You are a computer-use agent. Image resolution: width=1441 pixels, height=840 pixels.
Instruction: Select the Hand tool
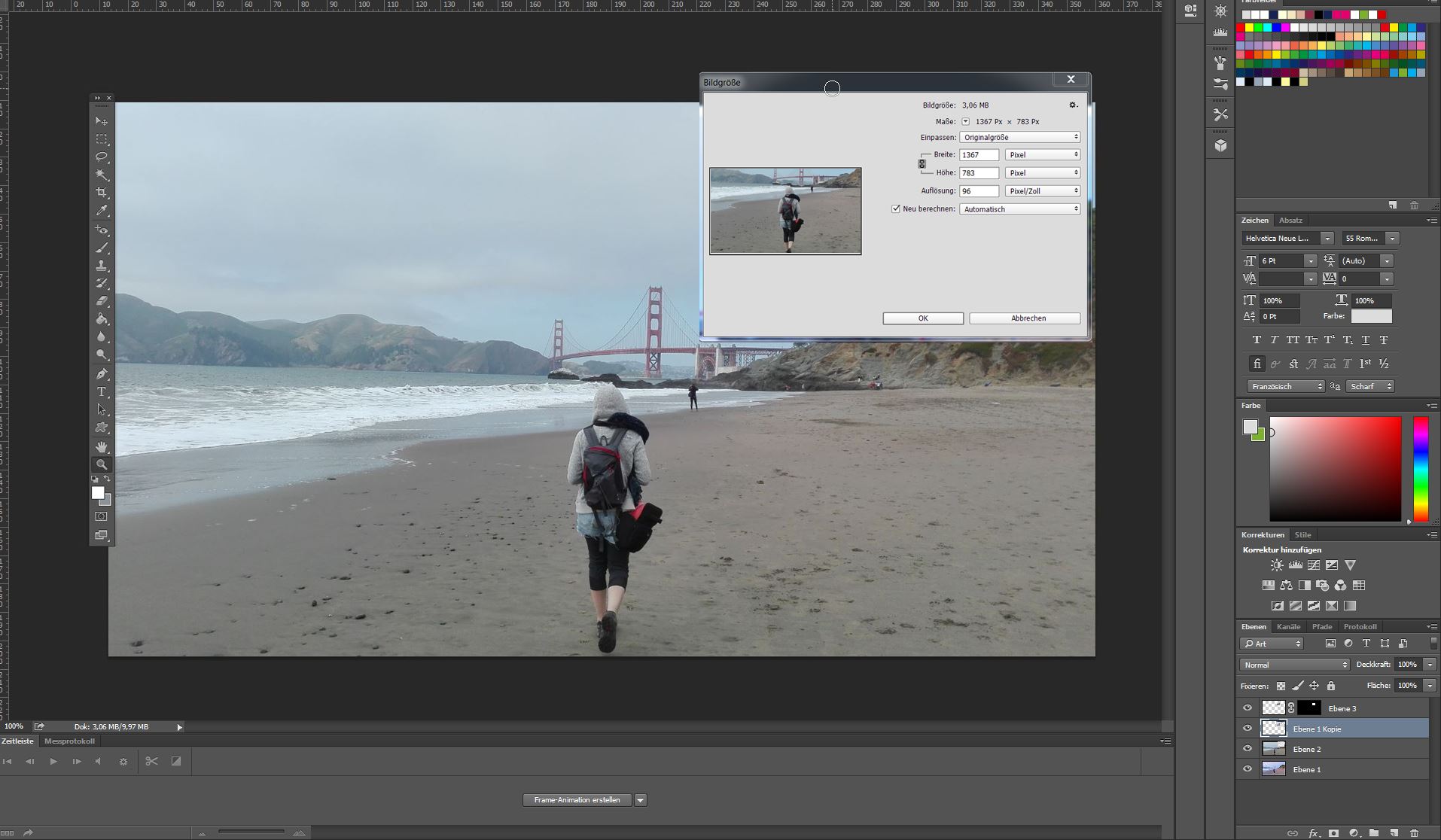[102, 446]
